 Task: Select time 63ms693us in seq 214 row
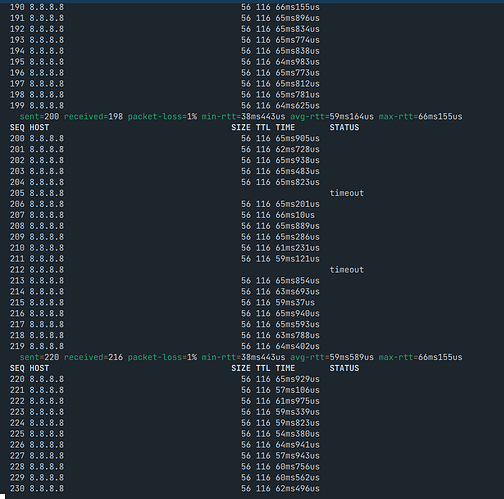pos(297,292)
